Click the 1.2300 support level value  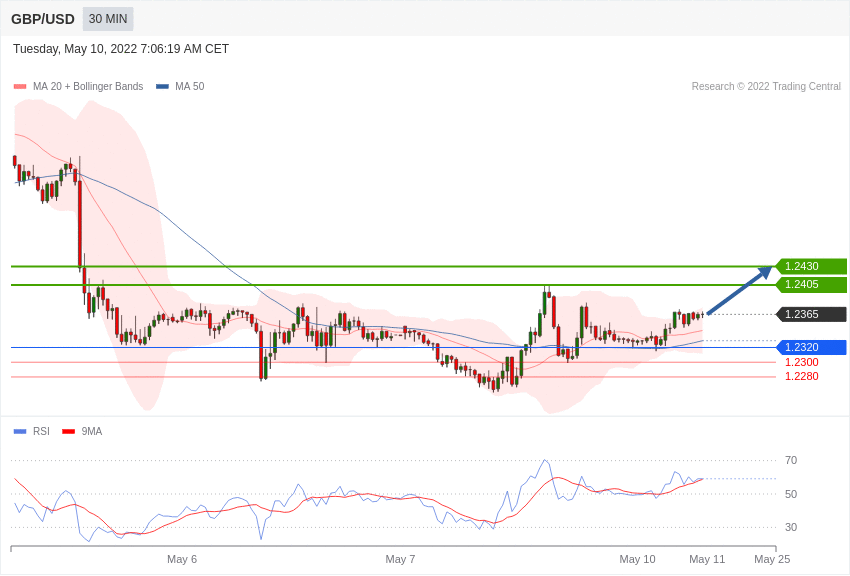click(802, 363)
